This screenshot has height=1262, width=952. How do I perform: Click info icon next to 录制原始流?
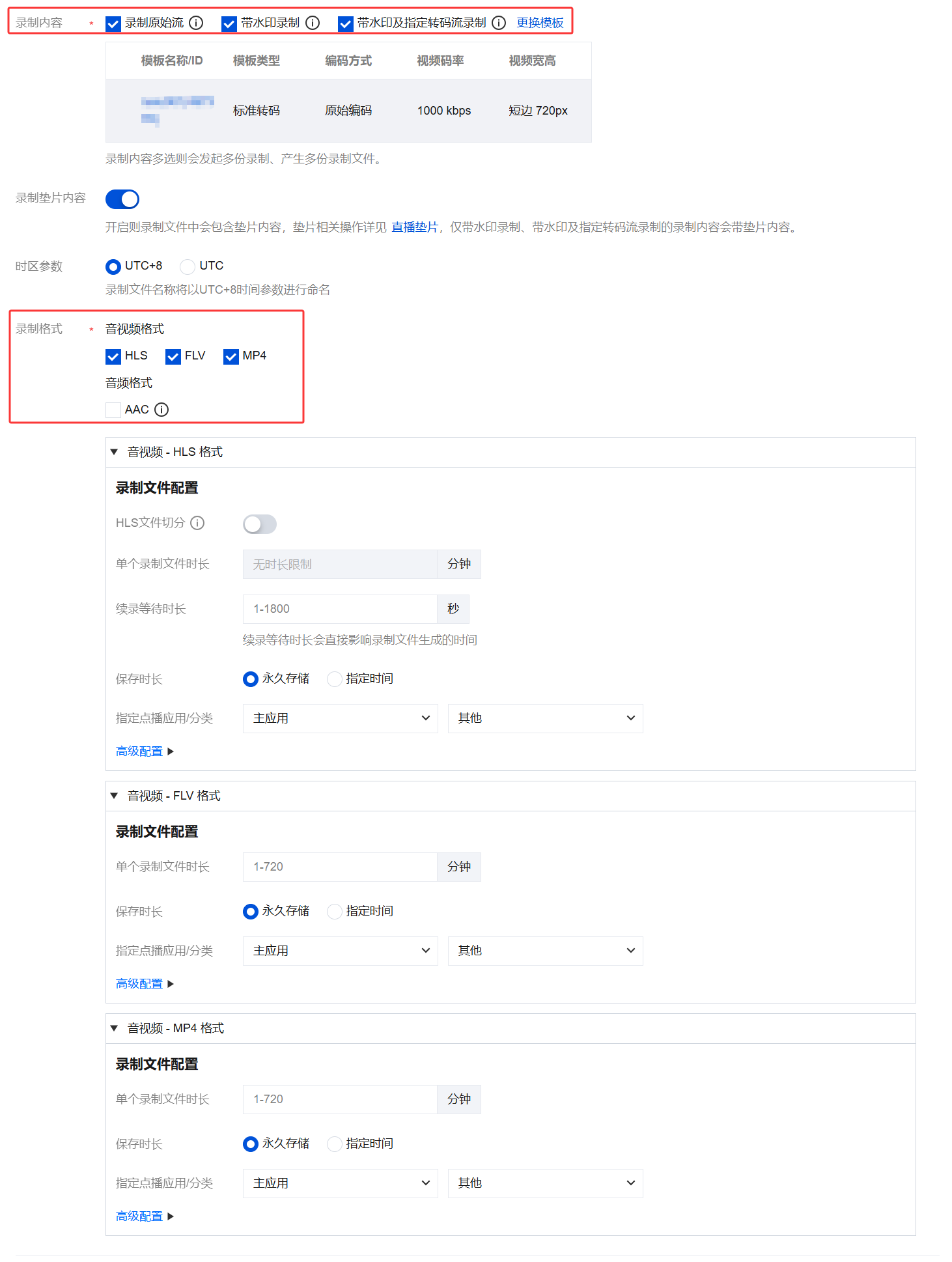196,23
